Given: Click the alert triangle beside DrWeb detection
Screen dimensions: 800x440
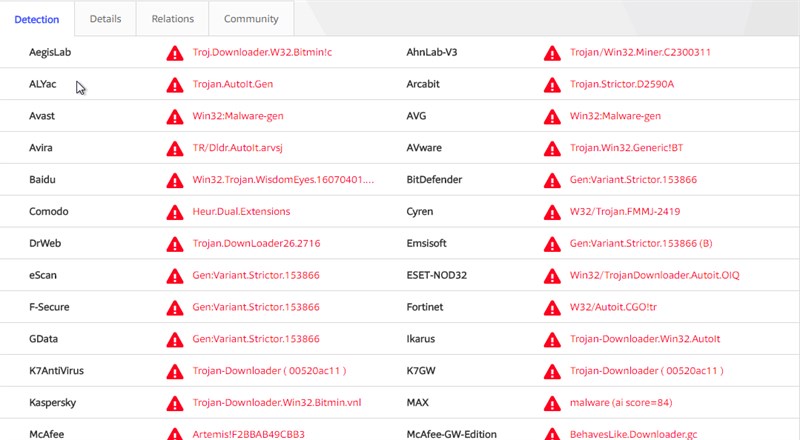Looking at the screenshot, I should coord(174,244).
